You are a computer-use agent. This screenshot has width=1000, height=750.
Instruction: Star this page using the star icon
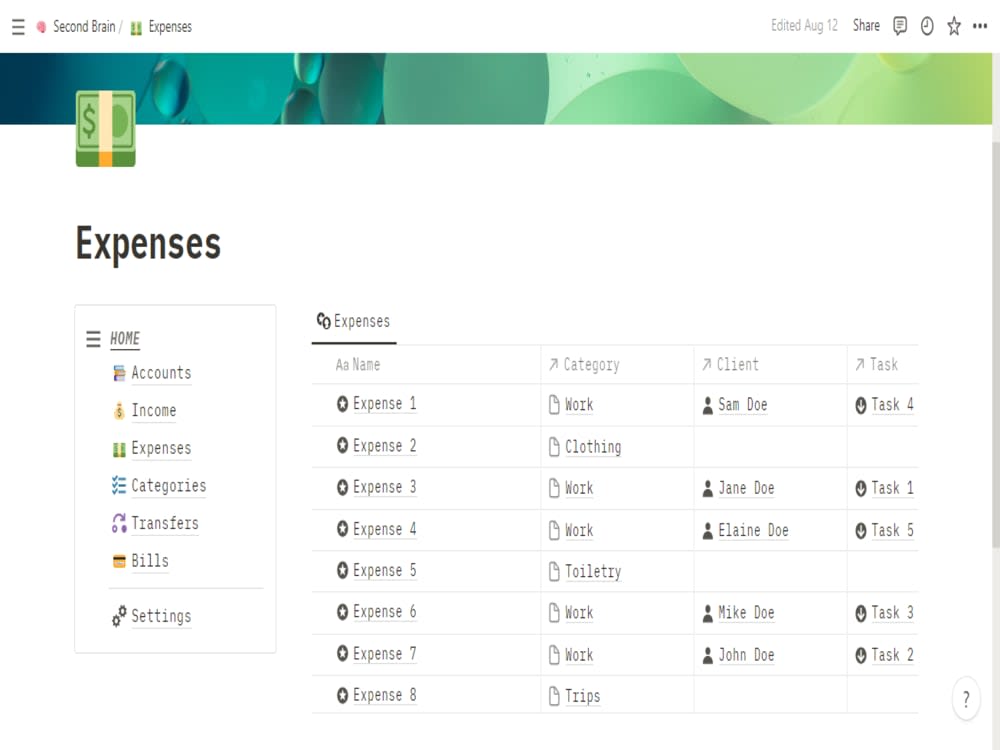[x=953, y=26]
